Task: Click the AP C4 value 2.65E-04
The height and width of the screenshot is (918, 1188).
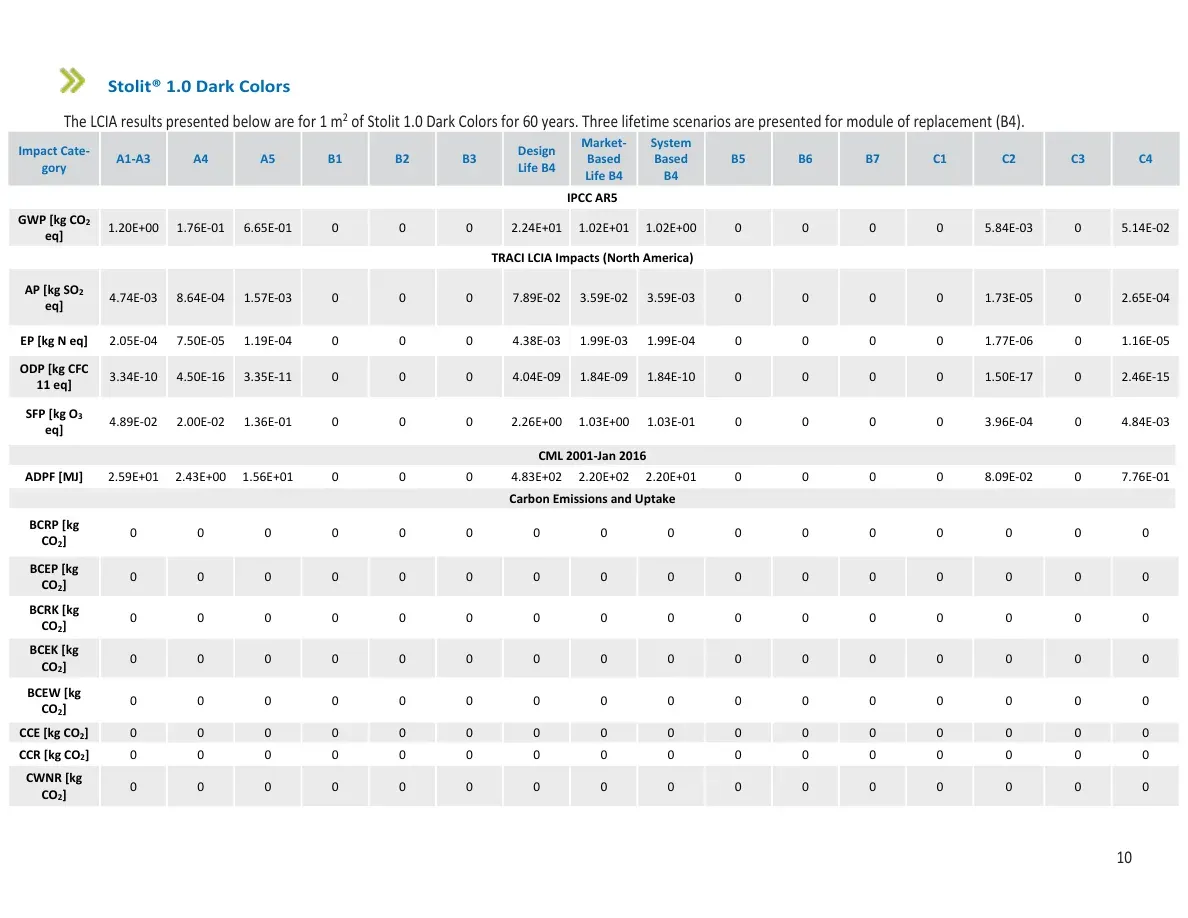Action: point(1146,298)
